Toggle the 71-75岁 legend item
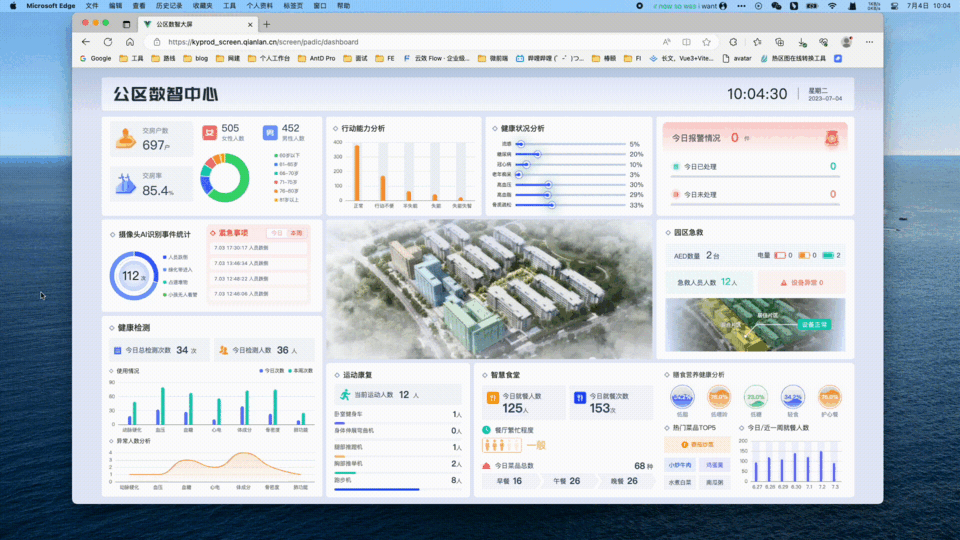Image resolution: width=960 pixels, height=540 pixels. point(287,182)
